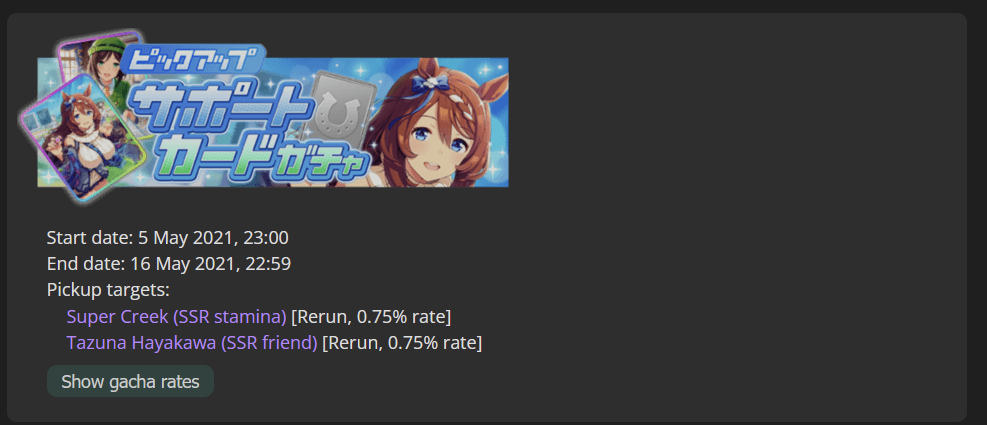
Task: Click the ピックアップ label on the banner
Action: pyautogui.click(x=192, y=60)
